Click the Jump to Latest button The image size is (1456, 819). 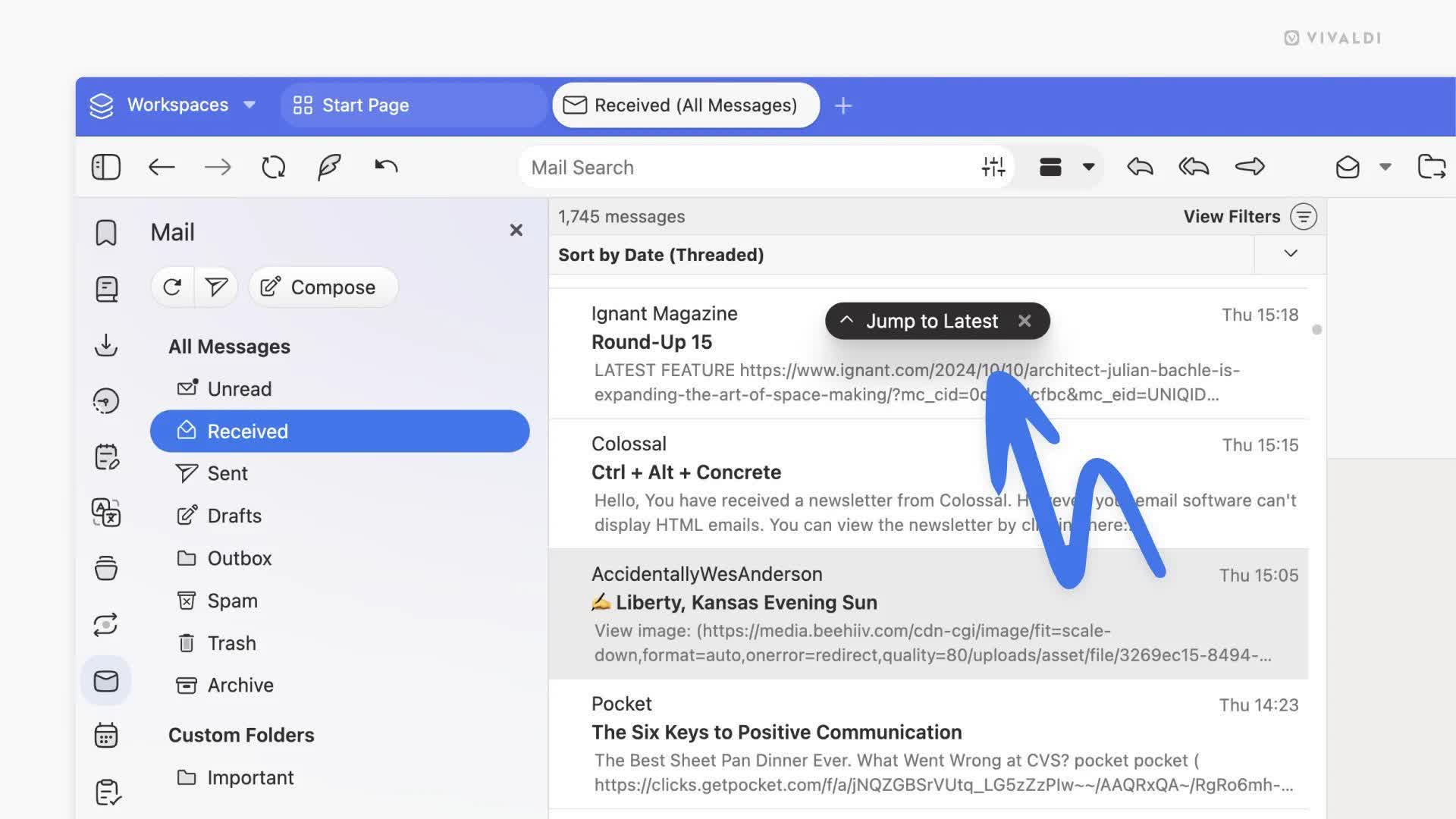pyautogui.click(x=930, y=321)
